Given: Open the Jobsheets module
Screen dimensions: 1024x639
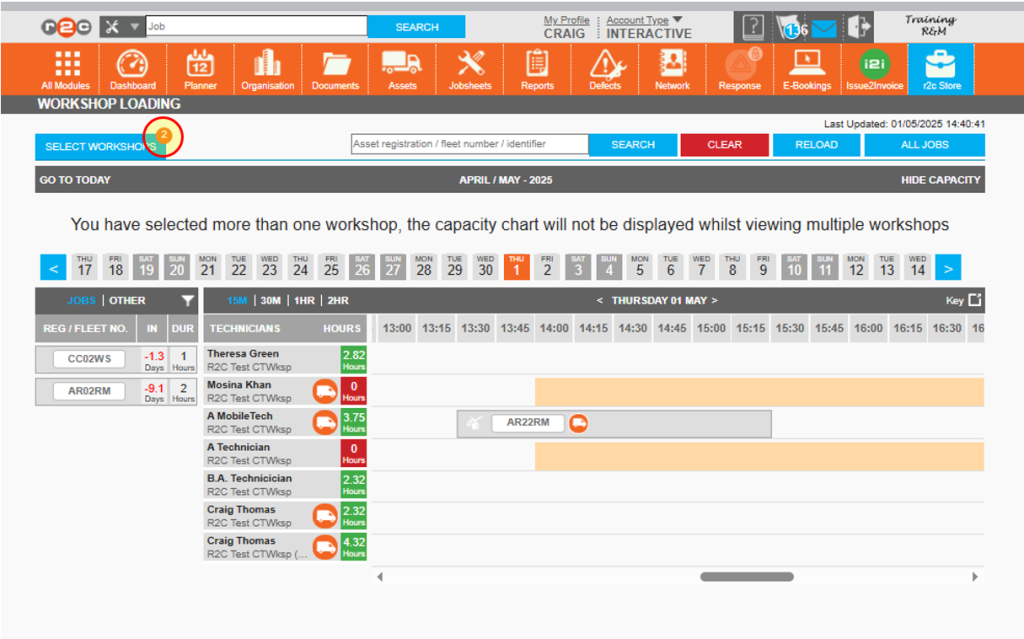Looking at the screenshot, I should click(x=469, y=69).
